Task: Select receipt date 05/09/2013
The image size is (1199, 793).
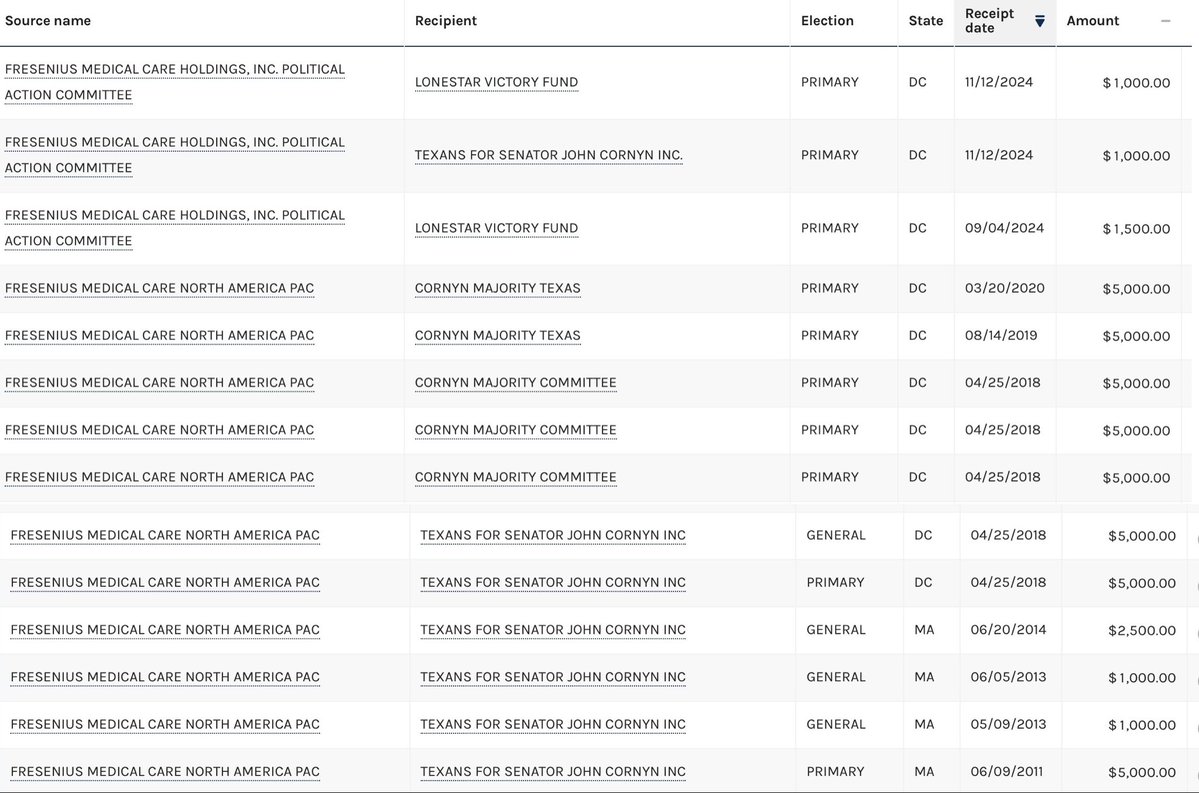Action: click(x=1008, y=725)
